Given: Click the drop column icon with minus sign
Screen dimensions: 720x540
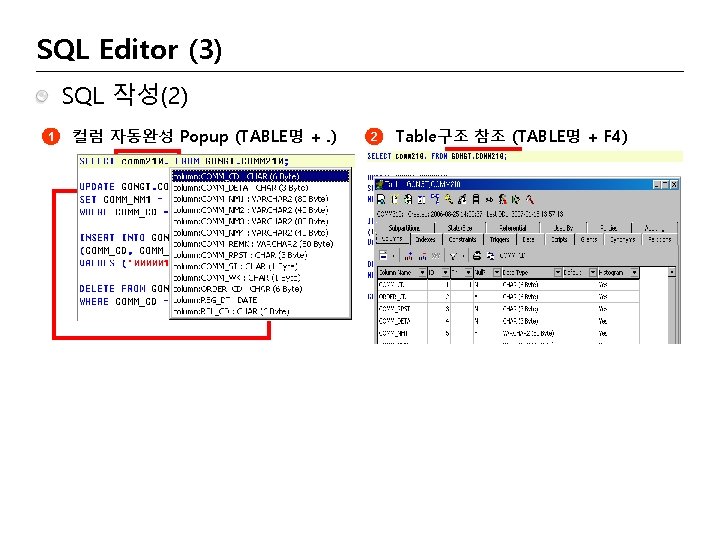Looking at the screenshot, I should click(422, 255).
